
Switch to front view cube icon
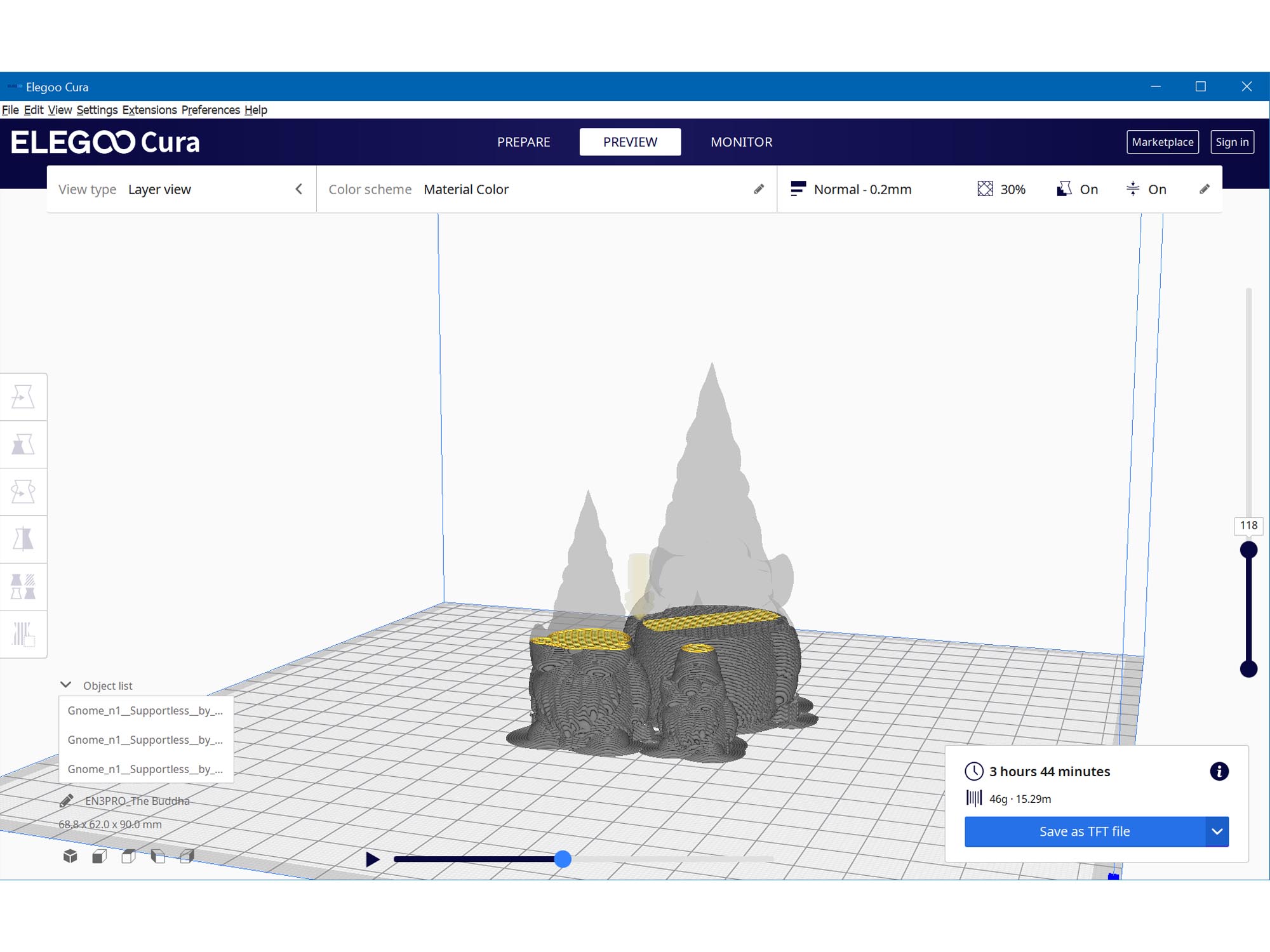pyautogui.click(x=100, y=857)
